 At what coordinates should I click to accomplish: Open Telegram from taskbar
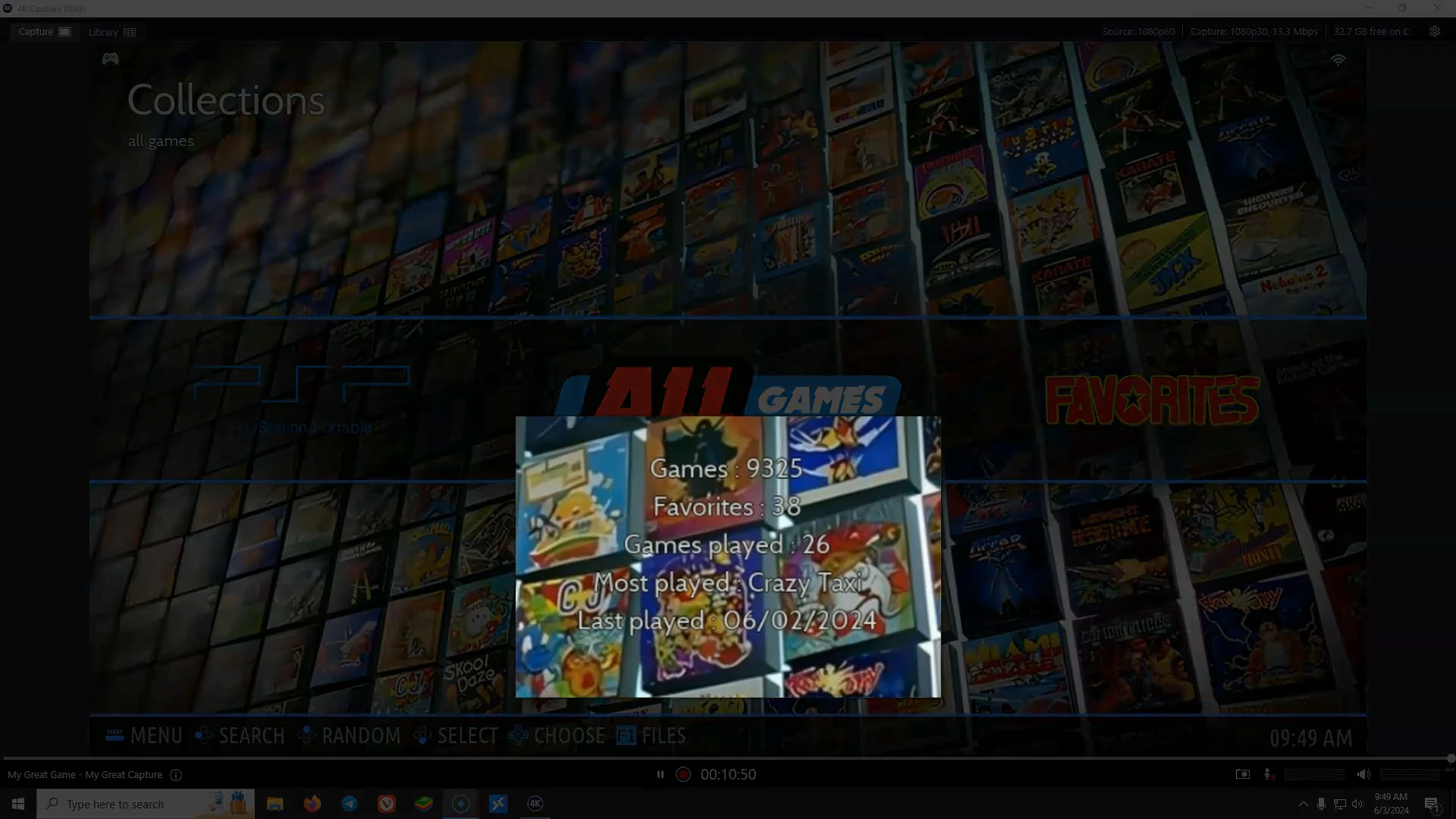point(349,804)
